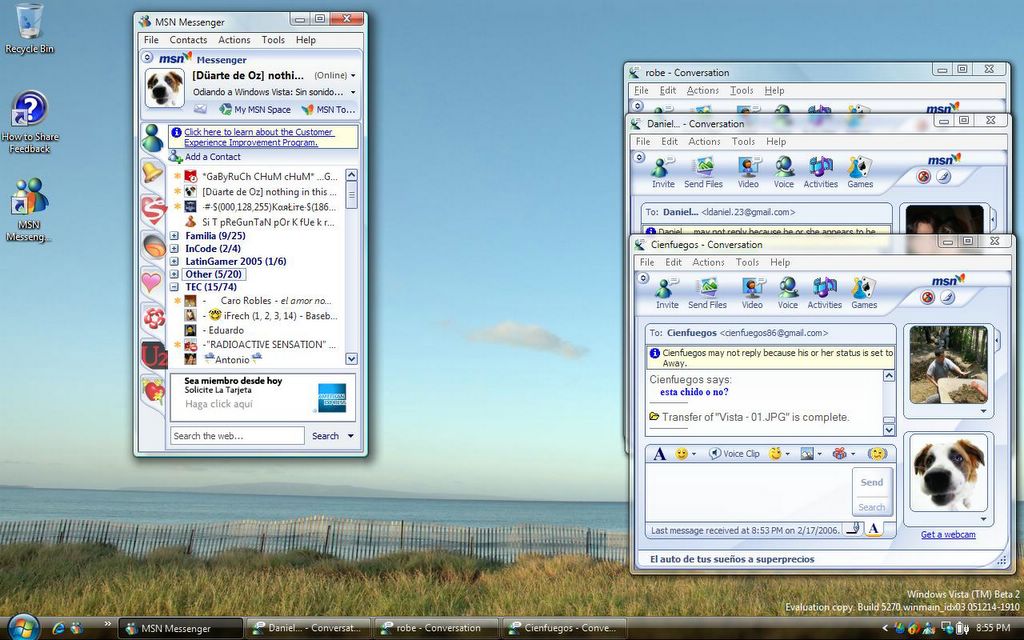
Task: Click scroll down arrow in MSN contact list
Action: click(x=351, y=359)
